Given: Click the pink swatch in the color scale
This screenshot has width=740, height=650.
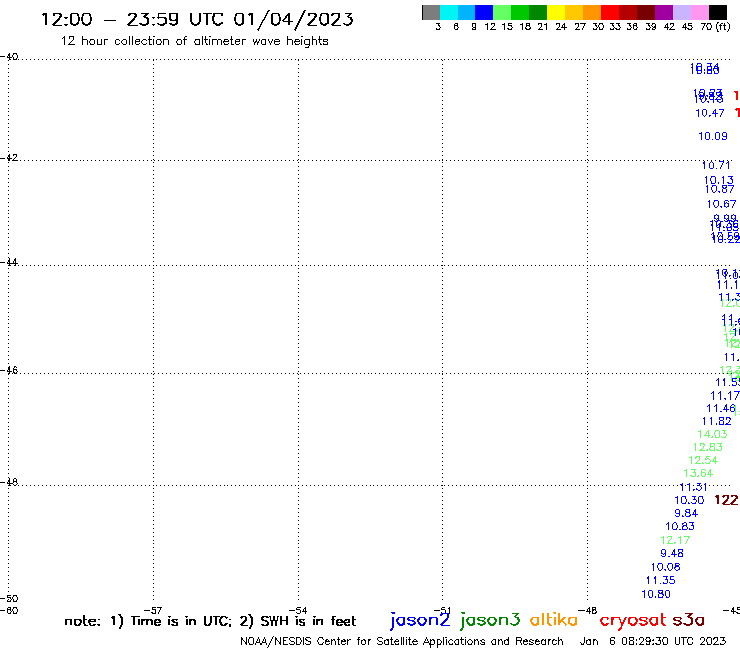Looking at the screenshot, I should pos(699,12).
